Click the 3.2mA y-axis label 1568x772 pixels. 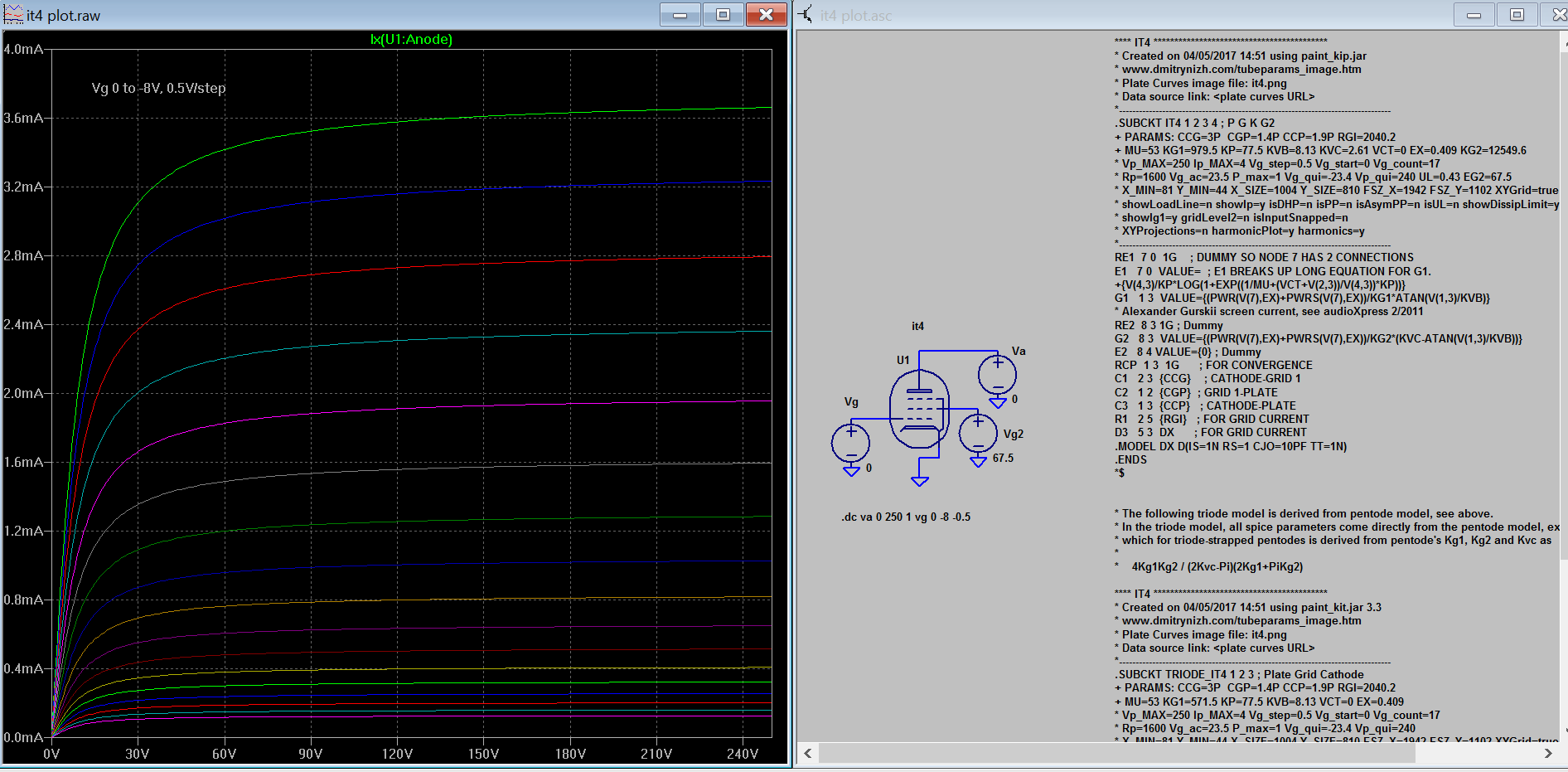tap(23, 187)
